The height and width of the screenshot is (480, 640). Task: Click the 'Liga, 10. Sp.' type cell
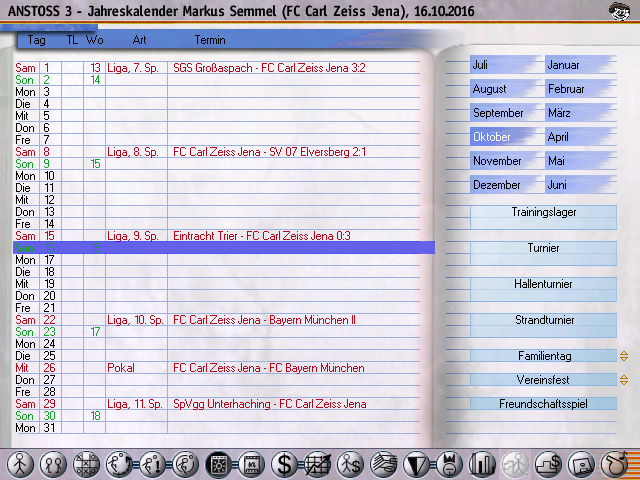[x=135, y=320]
